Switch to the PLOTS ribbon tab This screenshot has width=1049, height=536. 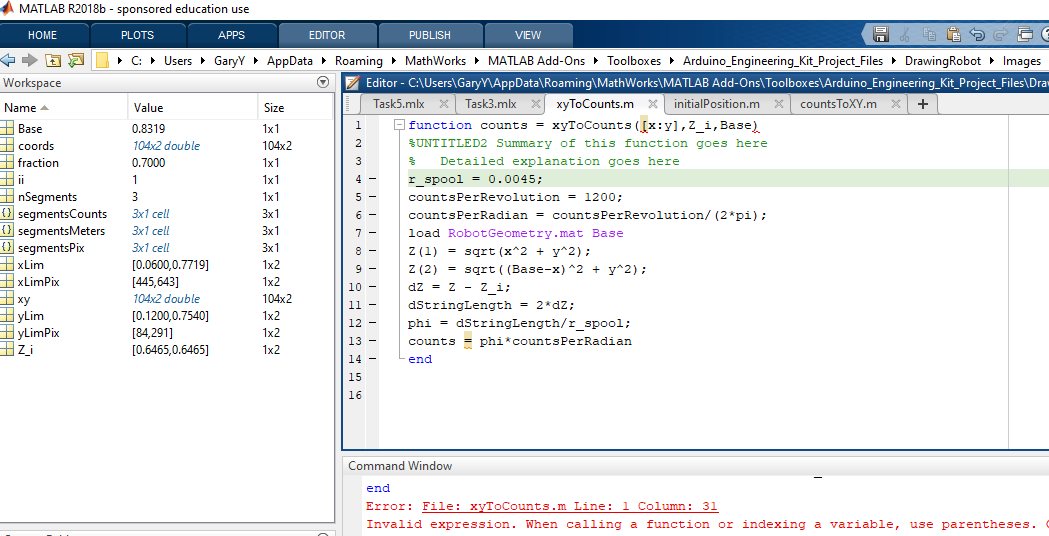pyautogui.click(x=137, y=35)
